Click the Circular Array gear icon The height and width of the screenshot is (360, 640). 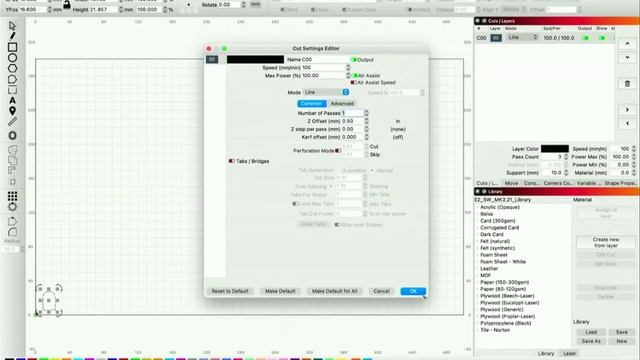12,207
